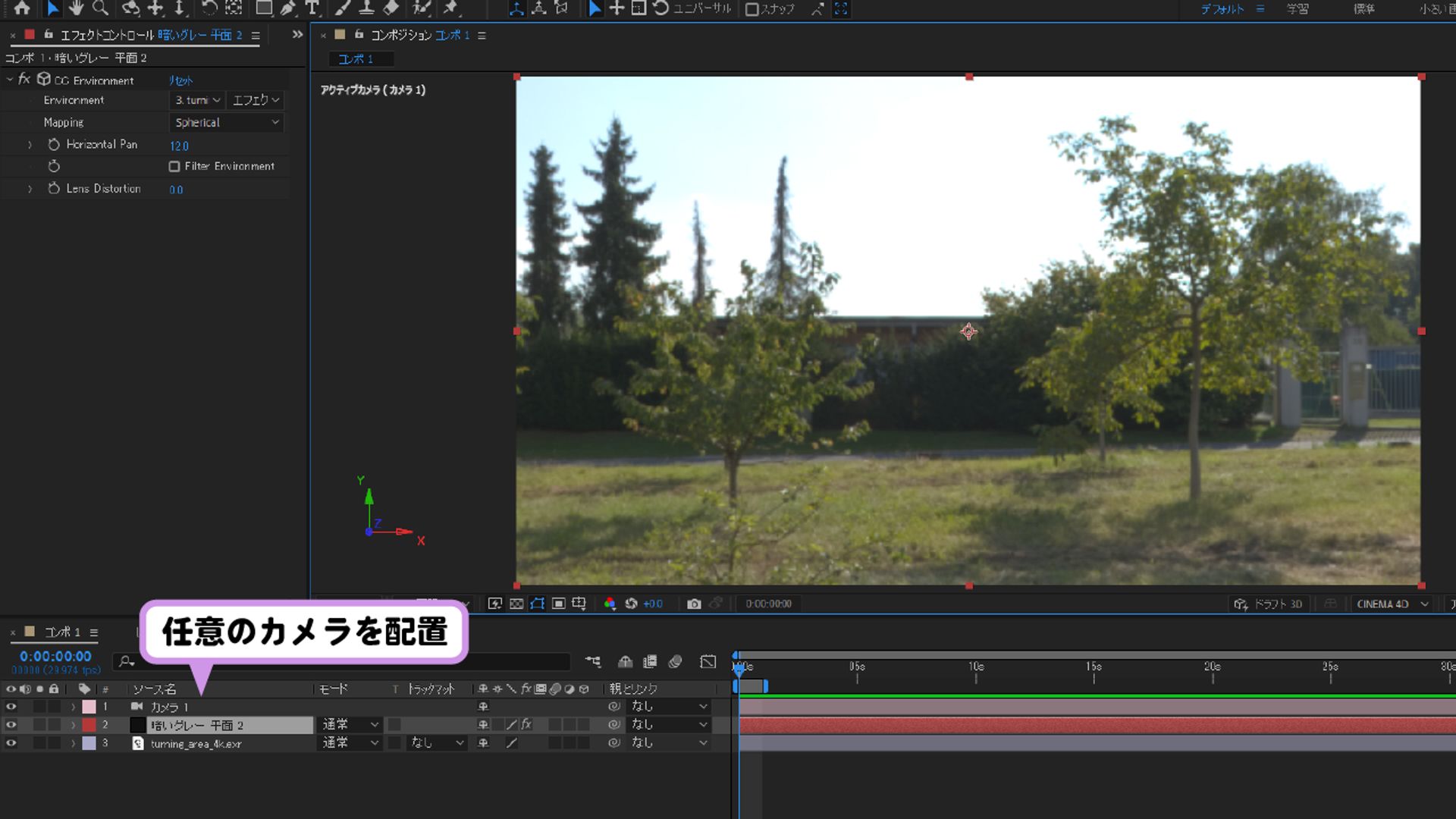The width and height of the screenshot is (1456, 819).
Task: Open the CINEMA 4D renderer dropdown
Action: (1392, 604)
